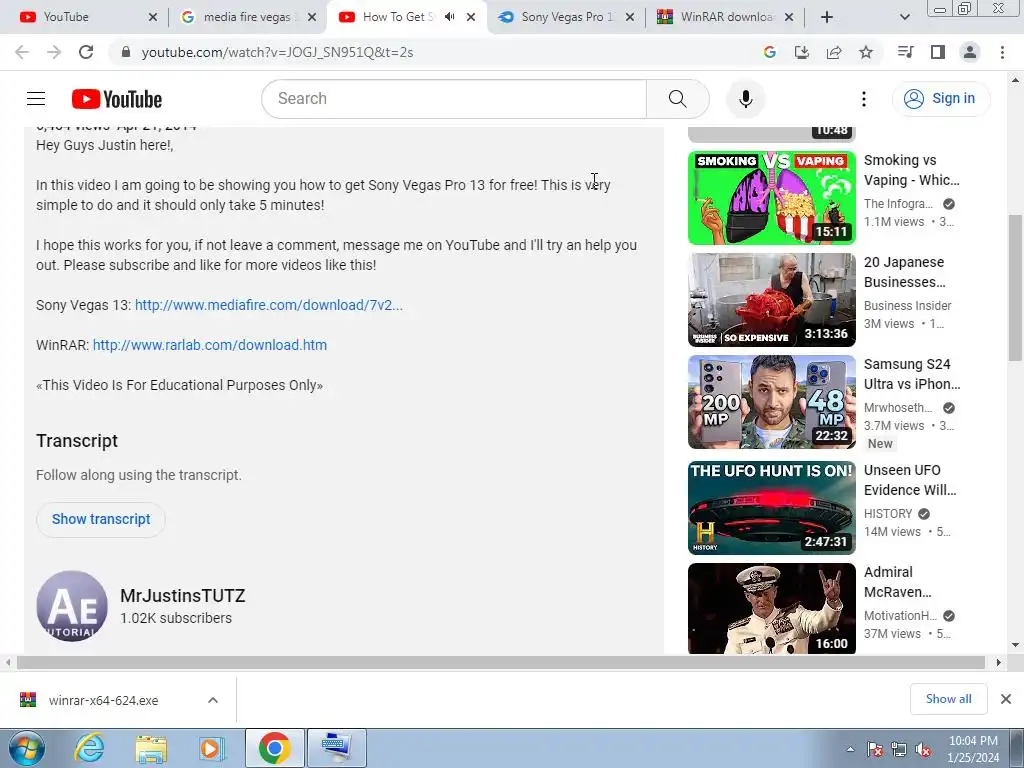The image size is (1024, 768).
Task: Click the vertical page scrollbar thumb
Action: click(1015, 287)
